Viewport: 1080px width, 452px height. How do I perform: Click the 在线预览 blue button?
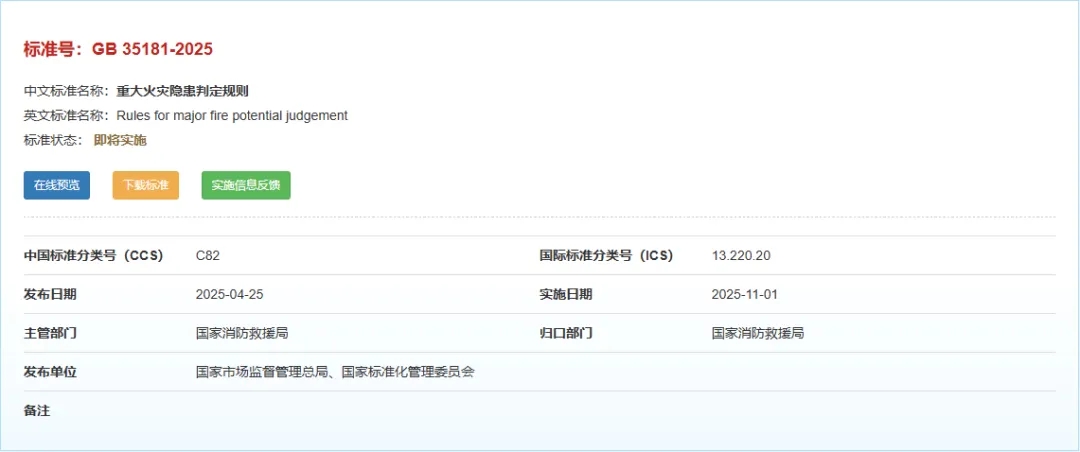tap(56, 185)
